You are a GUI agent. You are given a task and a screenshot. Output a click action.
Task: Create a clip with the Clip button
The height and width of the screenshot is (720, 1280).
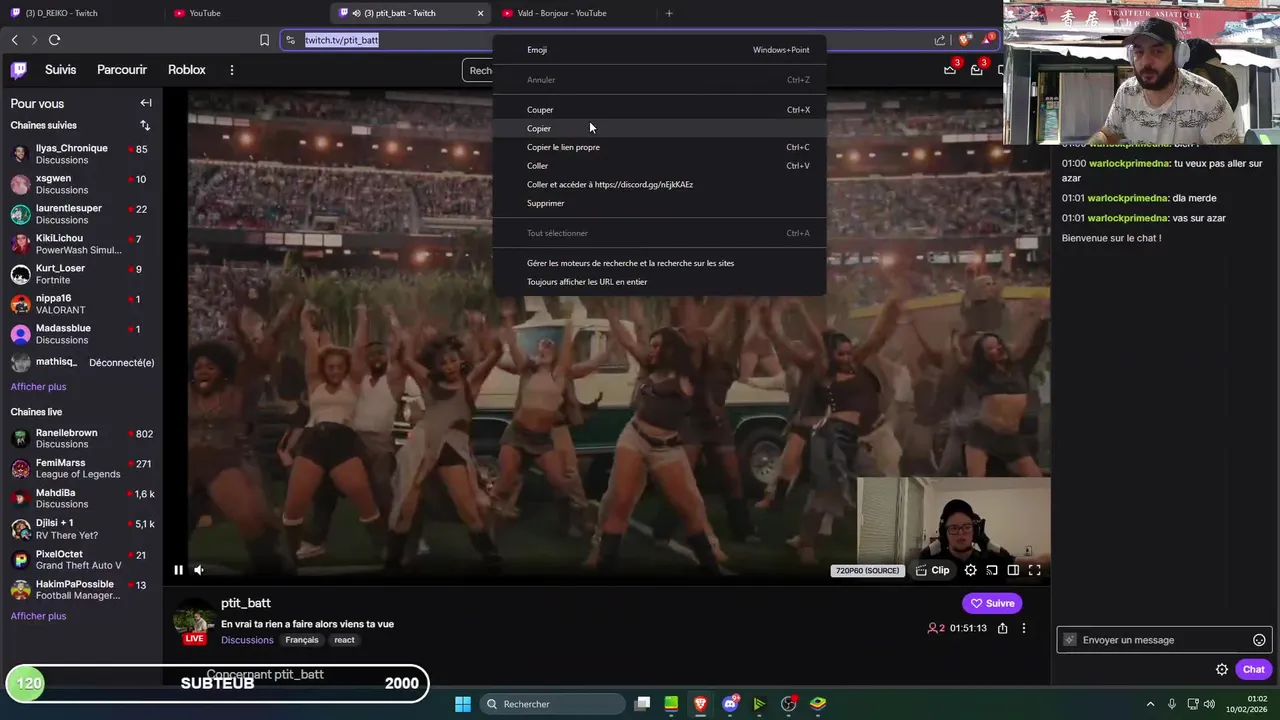[x=933, y=570]
